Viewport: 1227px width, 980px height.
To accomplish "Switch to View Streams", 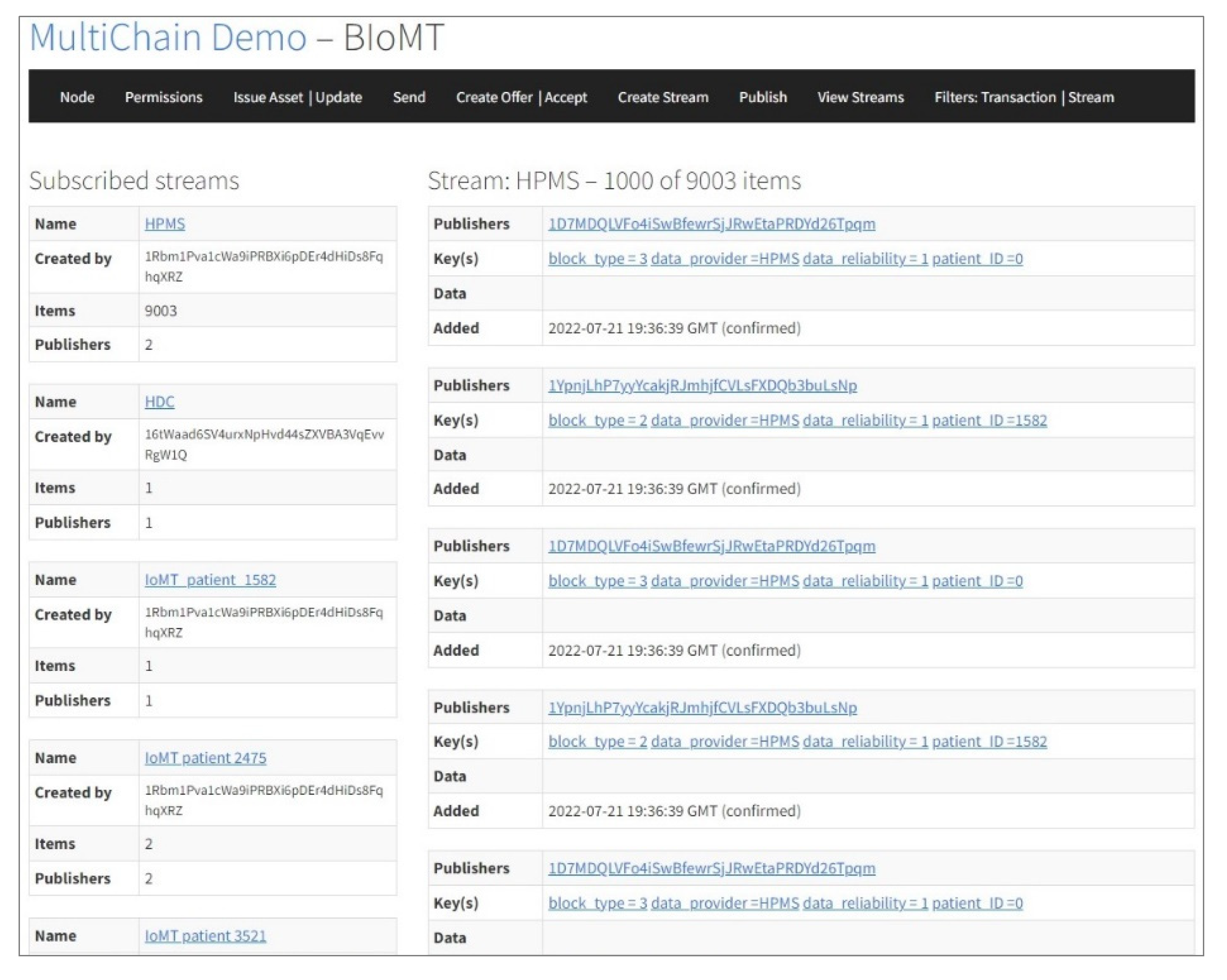I will point(860,97).
